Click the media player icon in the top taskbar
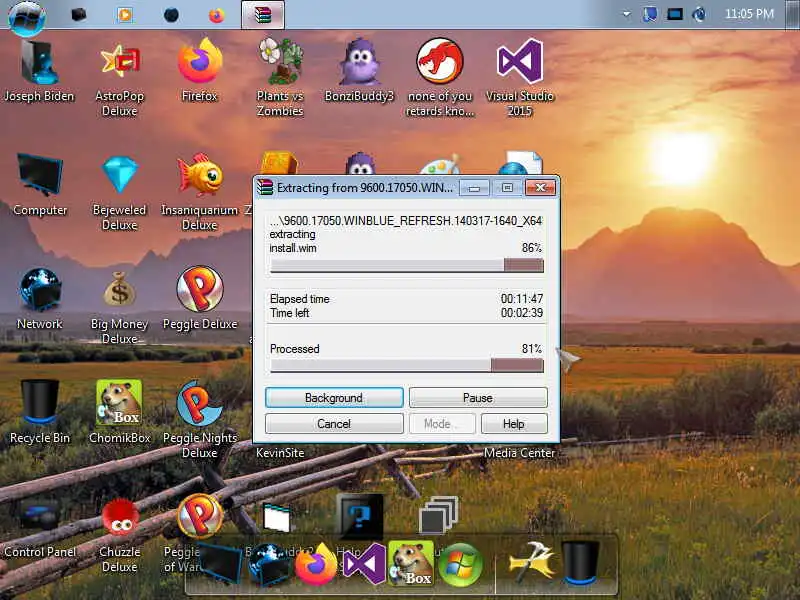The width and height of the screenshot is (800, 600). pyautogui.click(x=124, y=15)
